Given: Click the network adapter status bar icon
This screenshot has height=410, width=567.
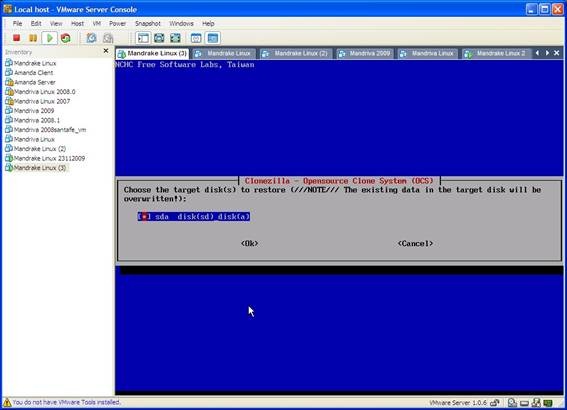Looking at the screenshot, I should click(x=537, y=402).
